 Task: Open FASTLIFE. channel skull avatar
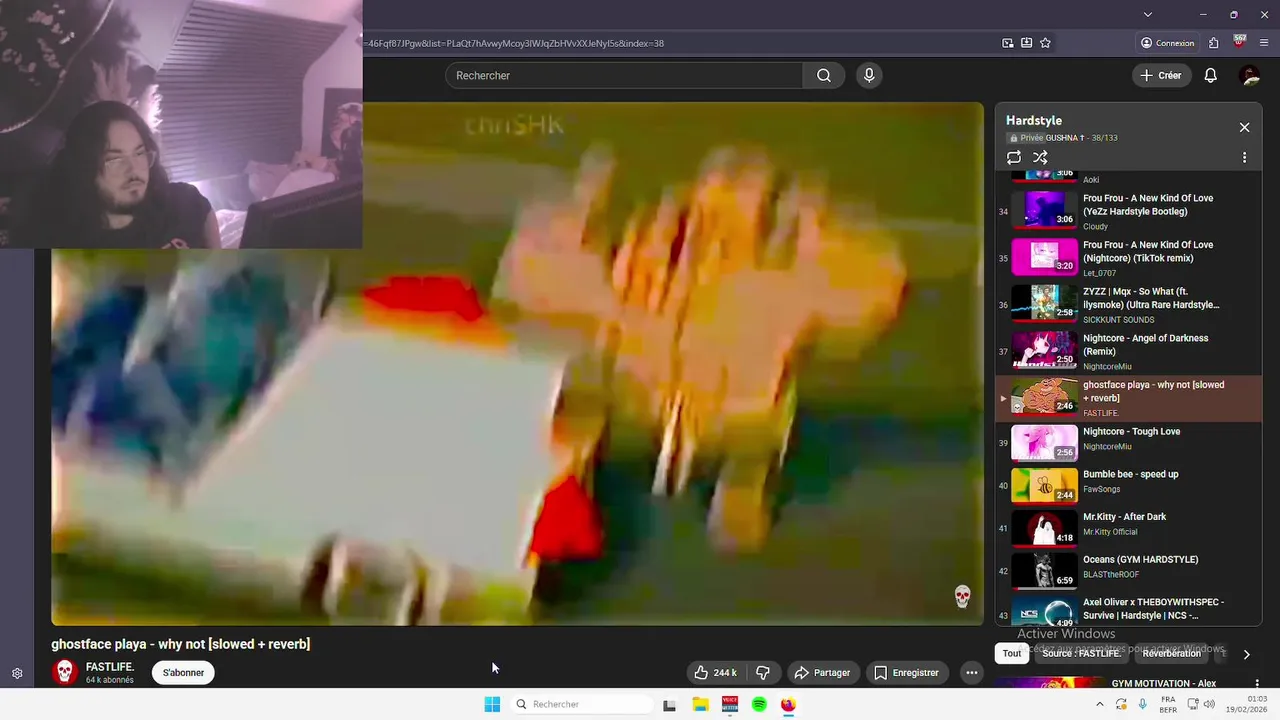click(65, 671)
